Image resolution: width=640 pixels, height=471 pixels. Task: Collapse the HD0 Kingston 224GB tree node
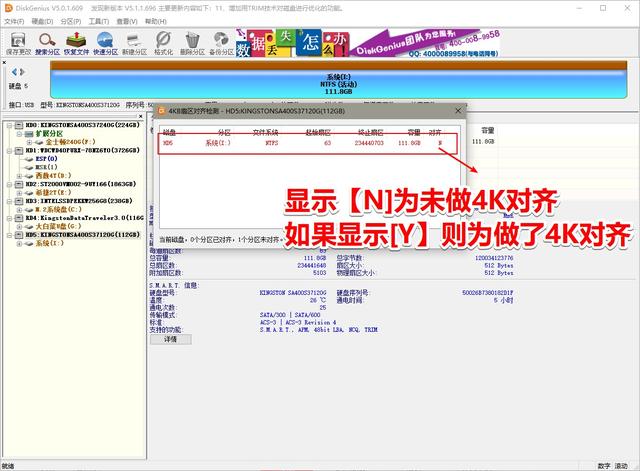(9, 125)
